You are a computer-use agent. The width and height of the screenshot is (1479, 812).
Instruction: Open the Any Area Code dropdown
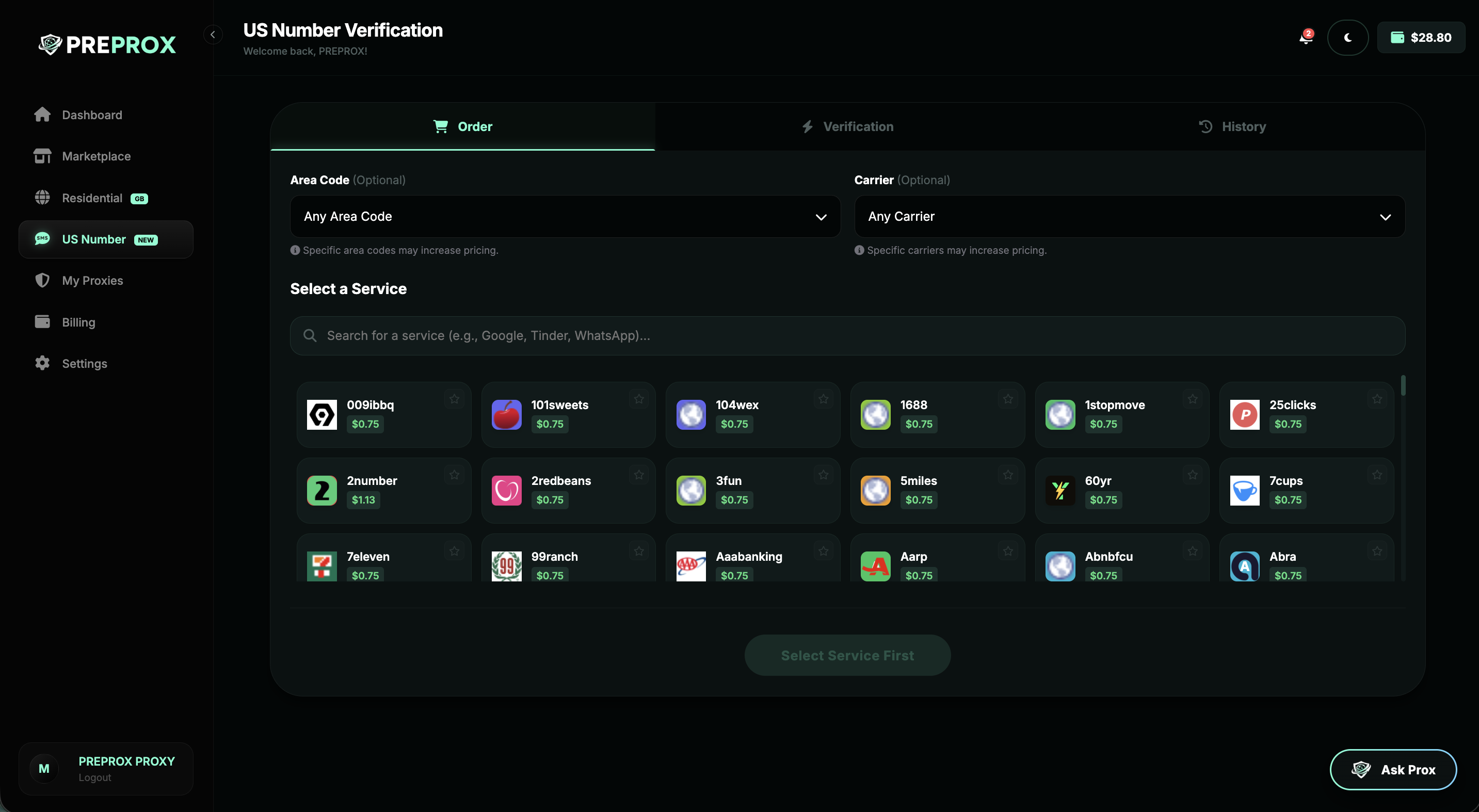tap(565, 216)
